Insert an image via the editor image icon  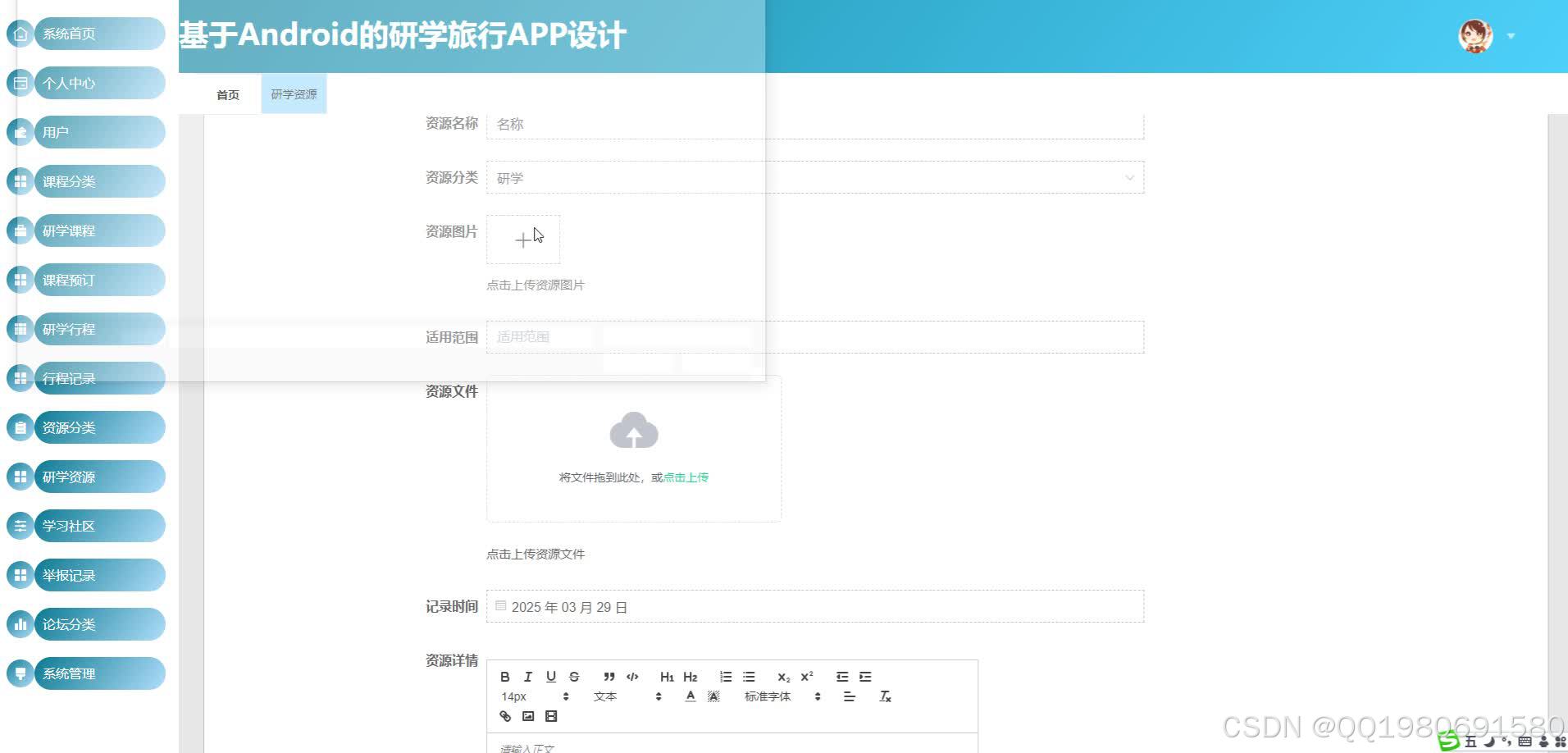[x=528, y=716]
